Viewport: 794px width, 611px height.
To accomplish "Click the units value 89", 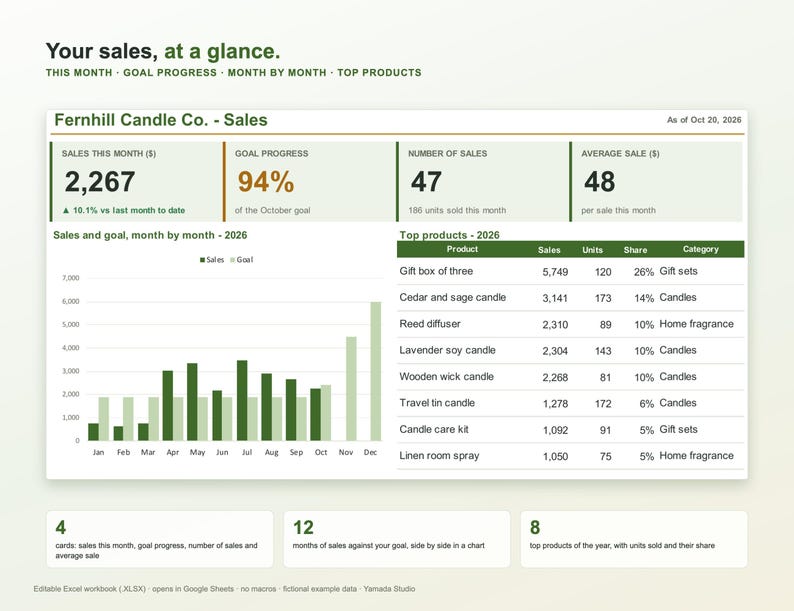I will [x=606, y=324].
